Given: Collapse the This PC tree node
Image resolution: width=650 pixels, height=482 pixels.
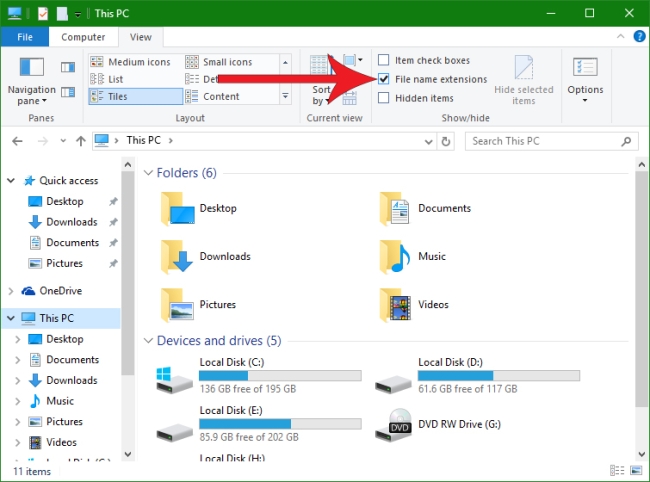Looking at the screenshot, I should [11, 318].
